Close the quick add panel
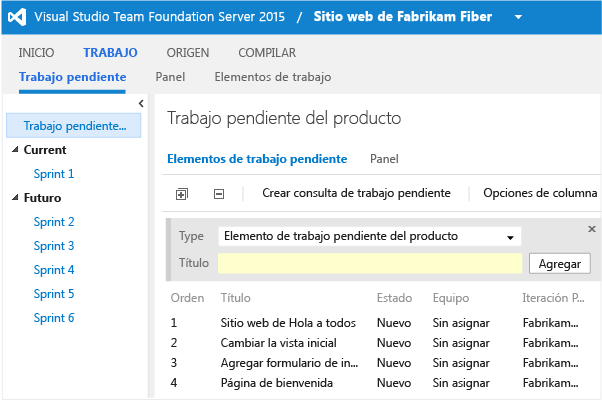Image resolution: width=602 pixels, height=401 pixels. pyautogui.click(x=592, y=229)
